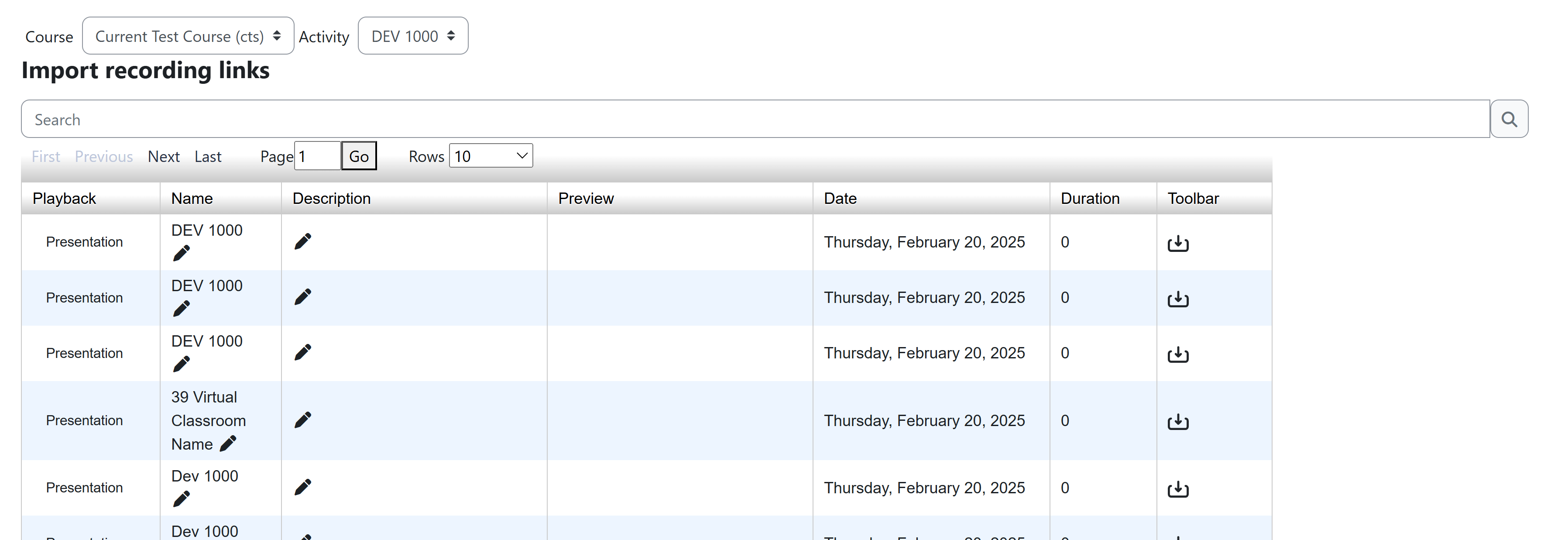Viewport: 1568px width, 540px height.
Task: Click the magnifier search button
Action: pos(1508,119)
